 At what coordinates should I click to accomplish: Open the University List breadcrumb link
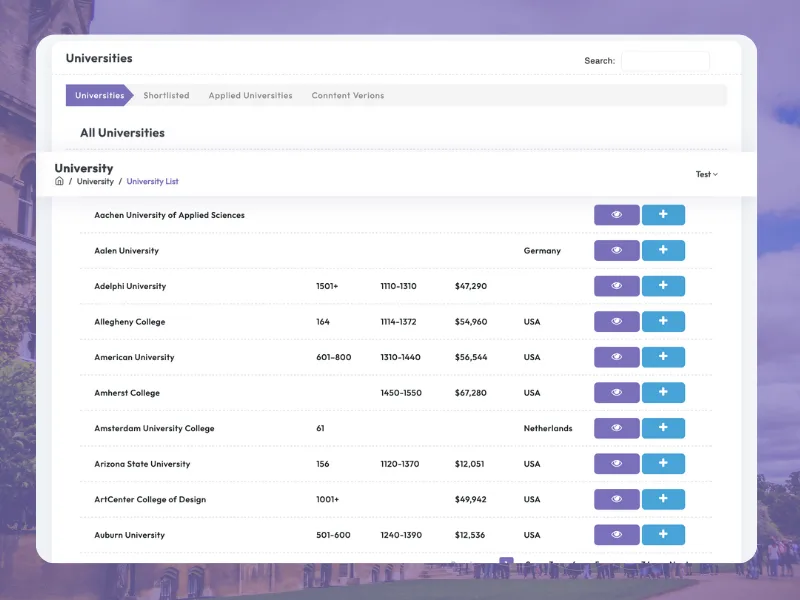[x=152, y=182]
